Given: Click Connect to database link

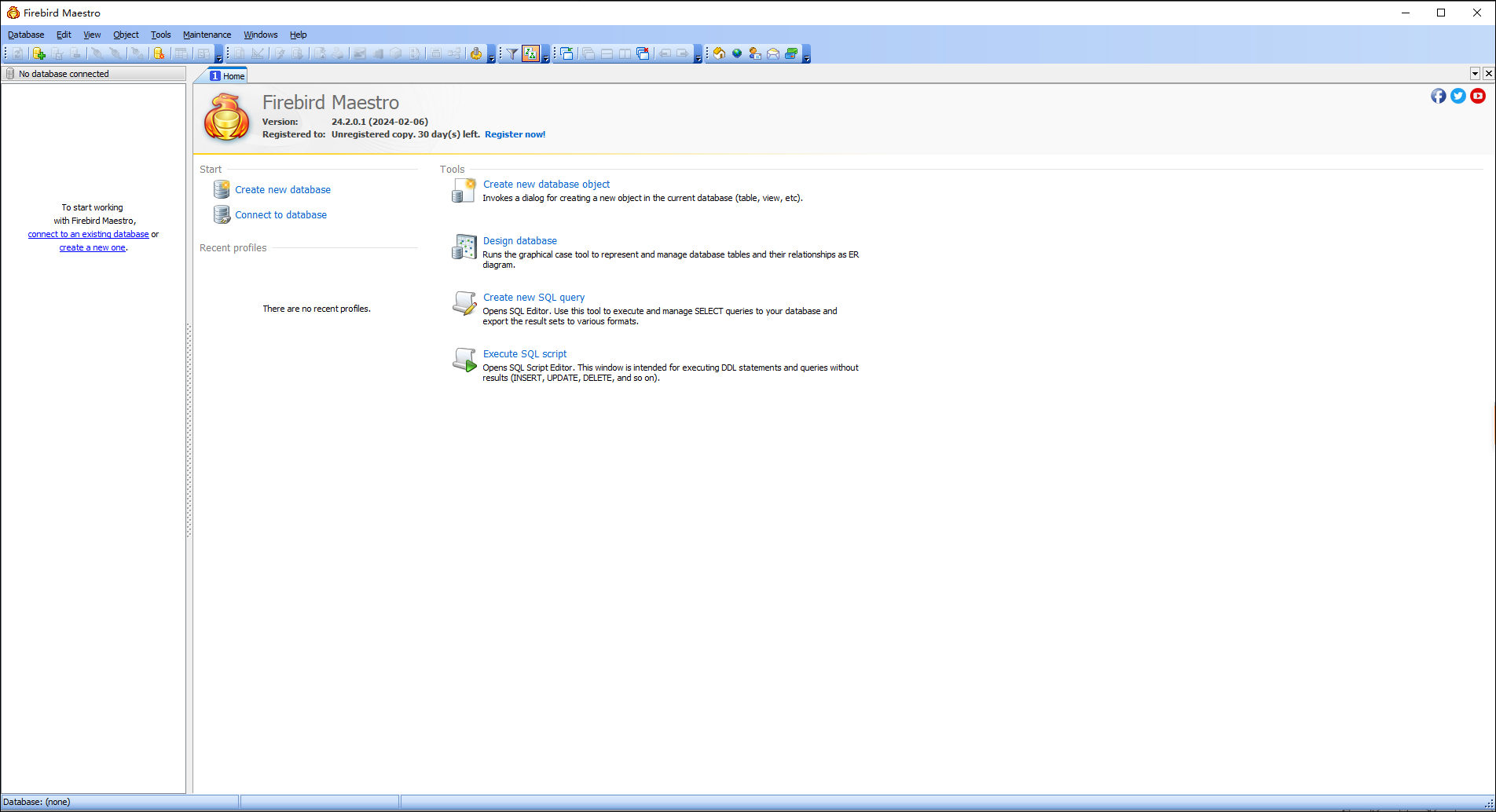Looking at the screenshot, I should (x=280, y=214).
